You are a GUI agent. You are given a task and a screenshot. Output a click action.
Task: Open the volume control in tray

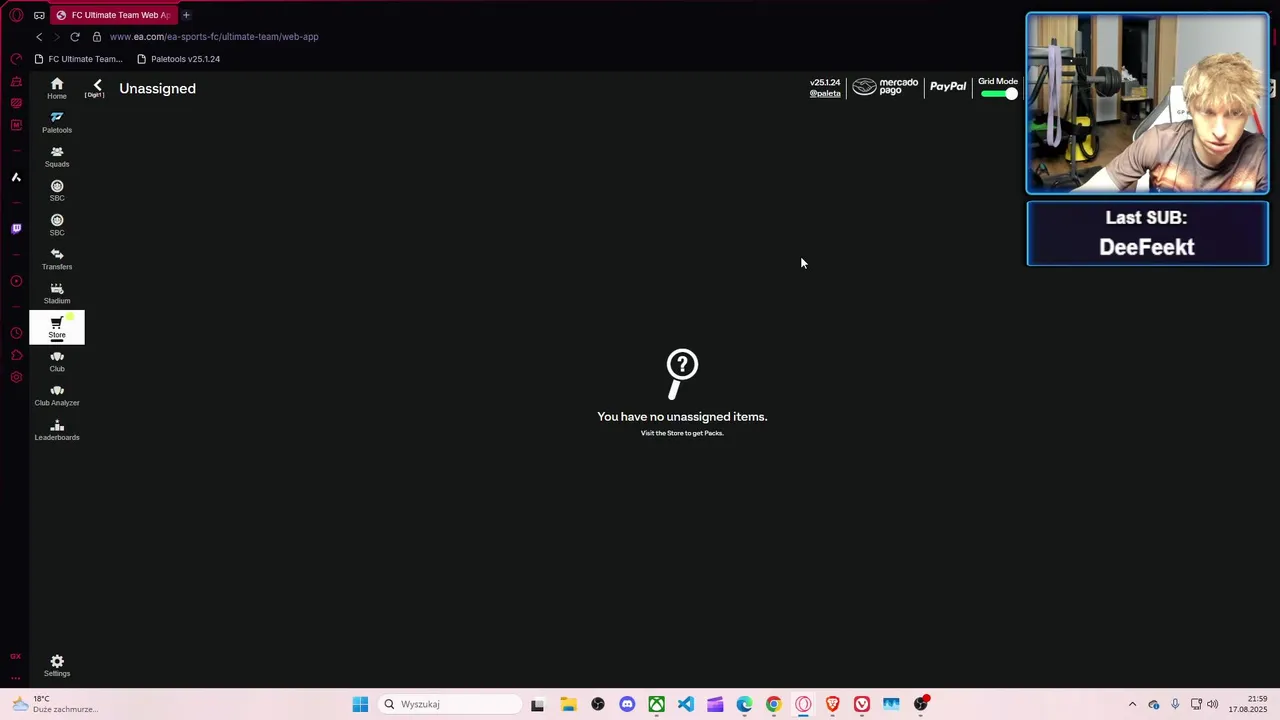click(1213, 704)
